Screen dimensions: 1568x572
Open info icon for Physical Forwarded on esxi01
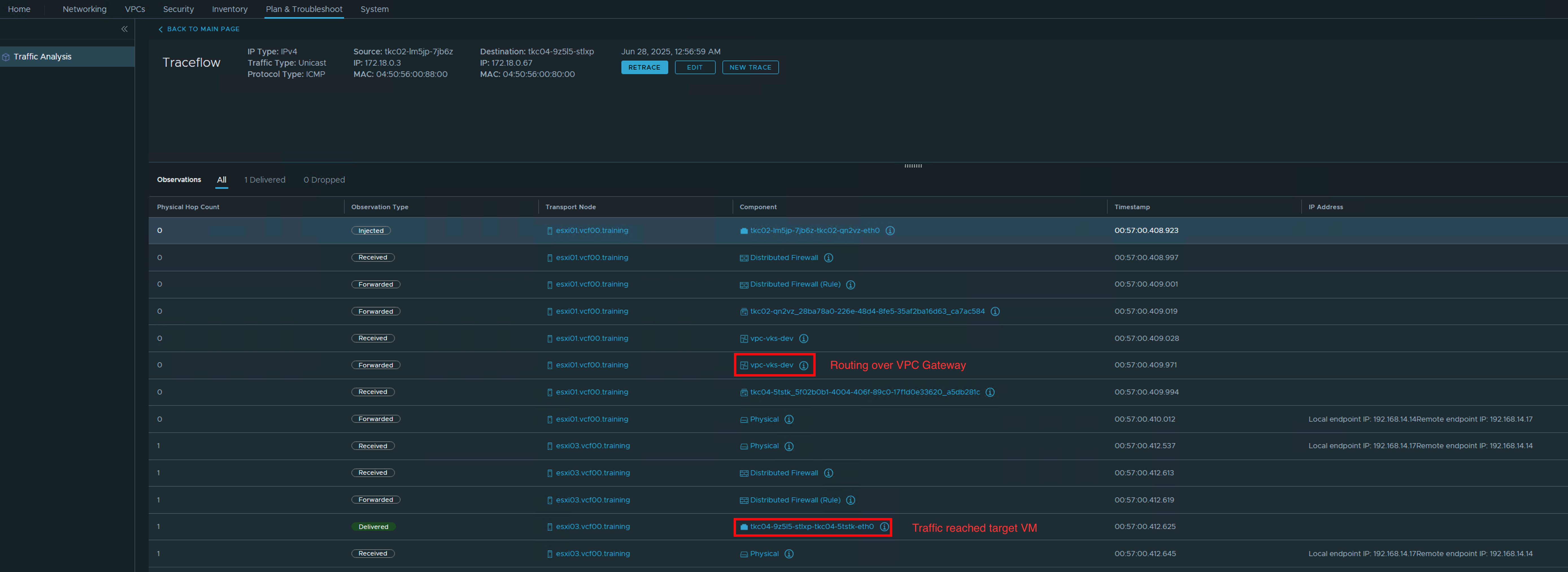tap(789, 419)
